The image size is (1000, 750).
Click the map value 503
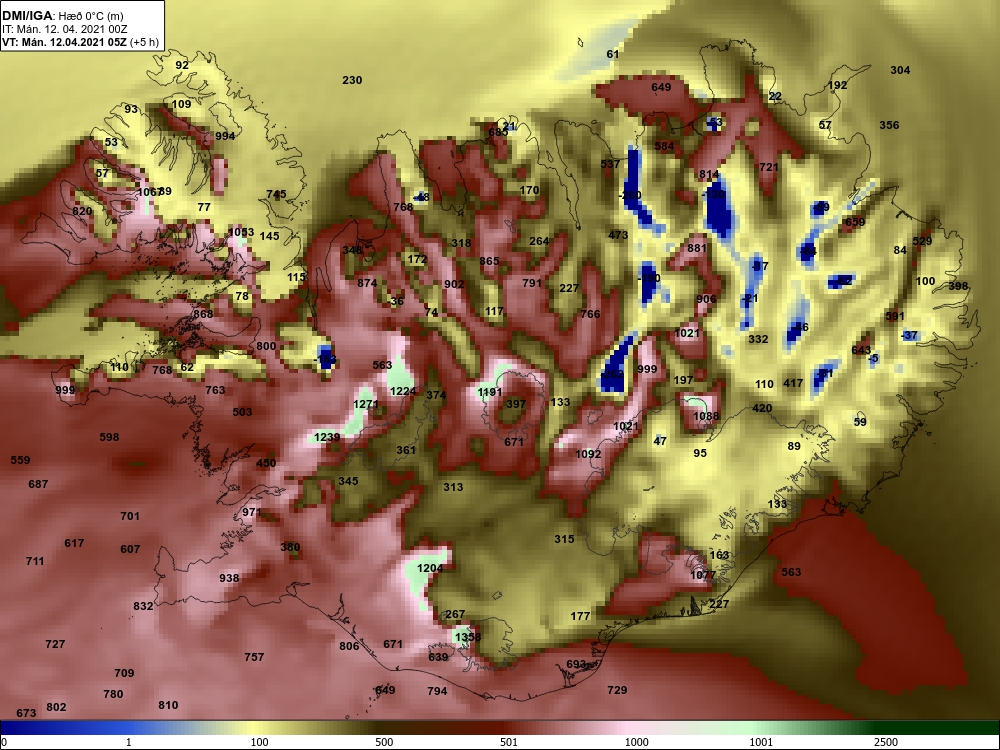[x=242, y=412]
